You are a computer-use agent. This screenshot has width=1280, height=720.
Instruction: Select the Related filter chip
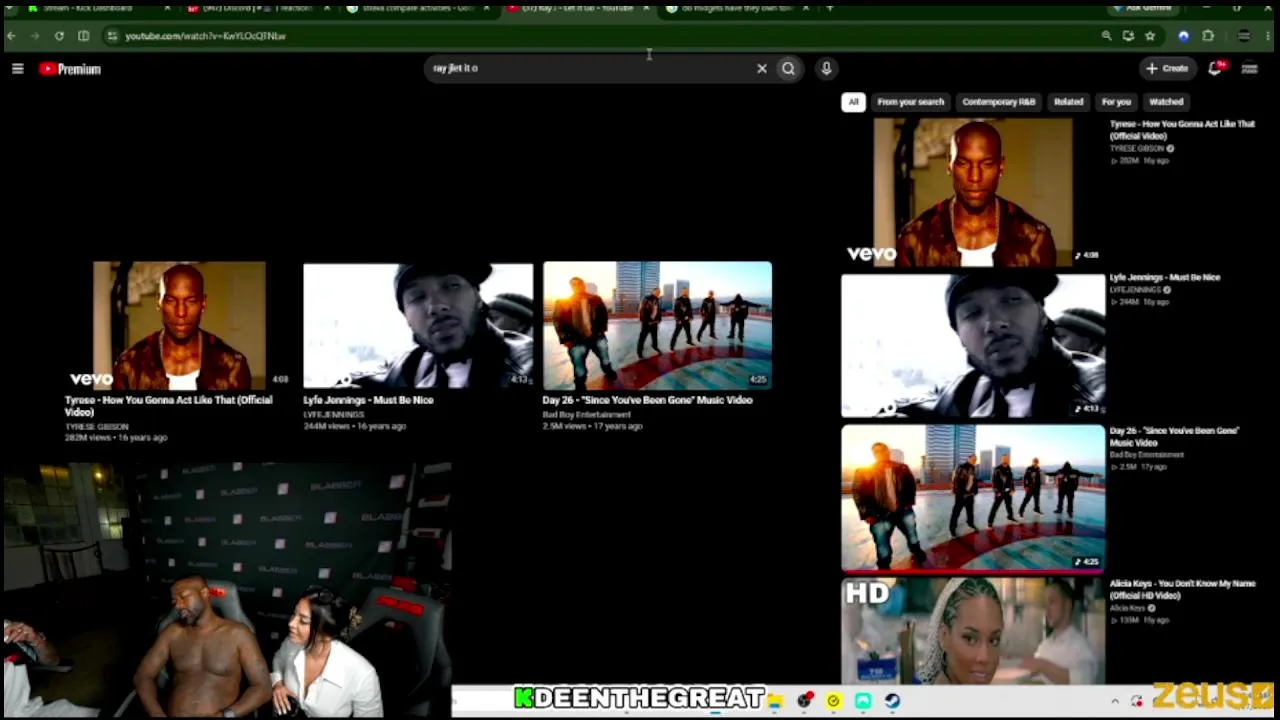pyautogui.click(x=1068, y=102)
